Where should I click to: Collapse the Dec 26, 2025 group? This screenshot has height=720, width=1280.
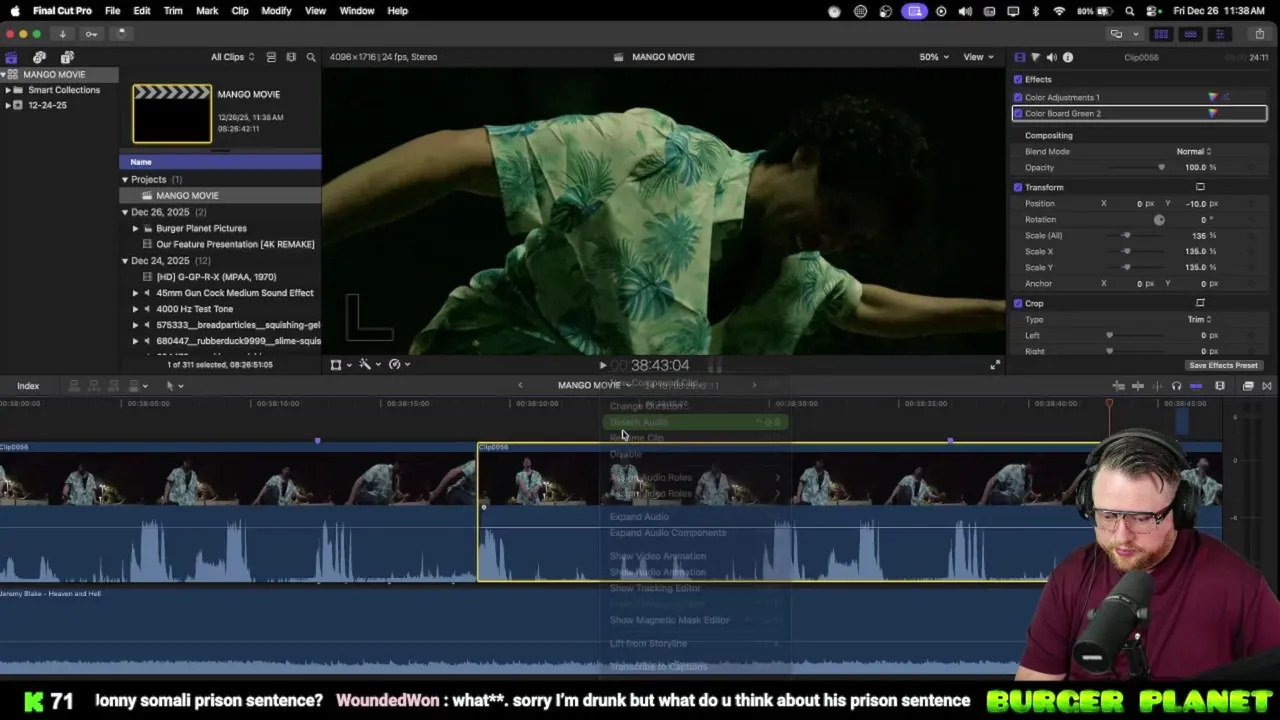coord(125,212)
